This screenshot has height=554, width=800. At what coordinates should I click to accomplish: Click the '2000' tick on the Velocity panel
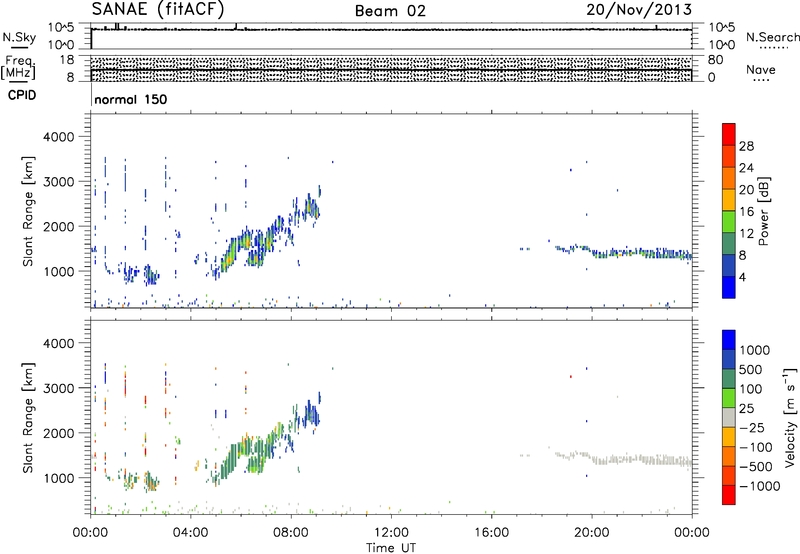coord(59,433)
